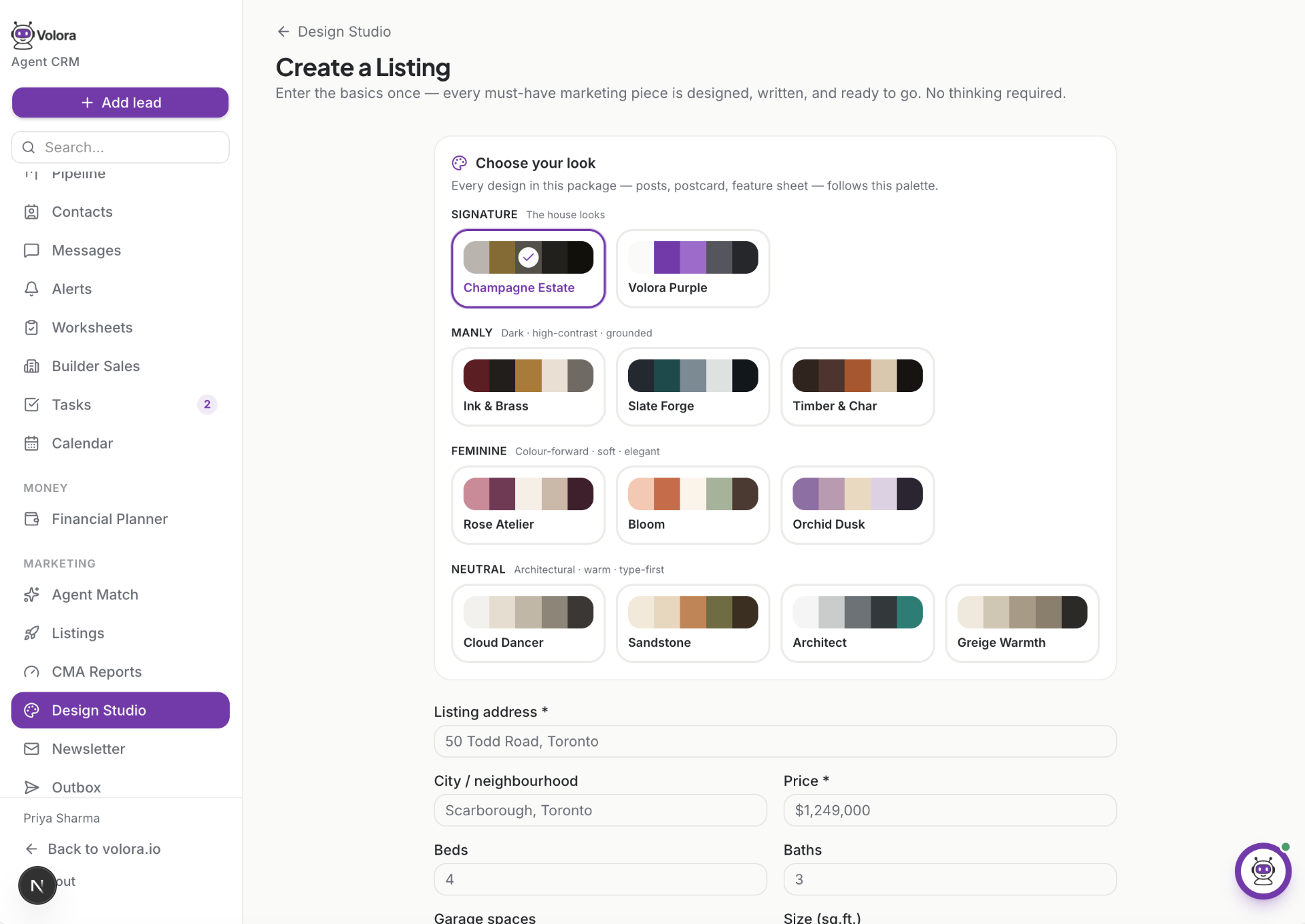Image resolution: width=1305 pixels, height=924 pixels.
Task: Click the Design Studio palette icon
Action: pyautogui.click(x=31, y=711)
